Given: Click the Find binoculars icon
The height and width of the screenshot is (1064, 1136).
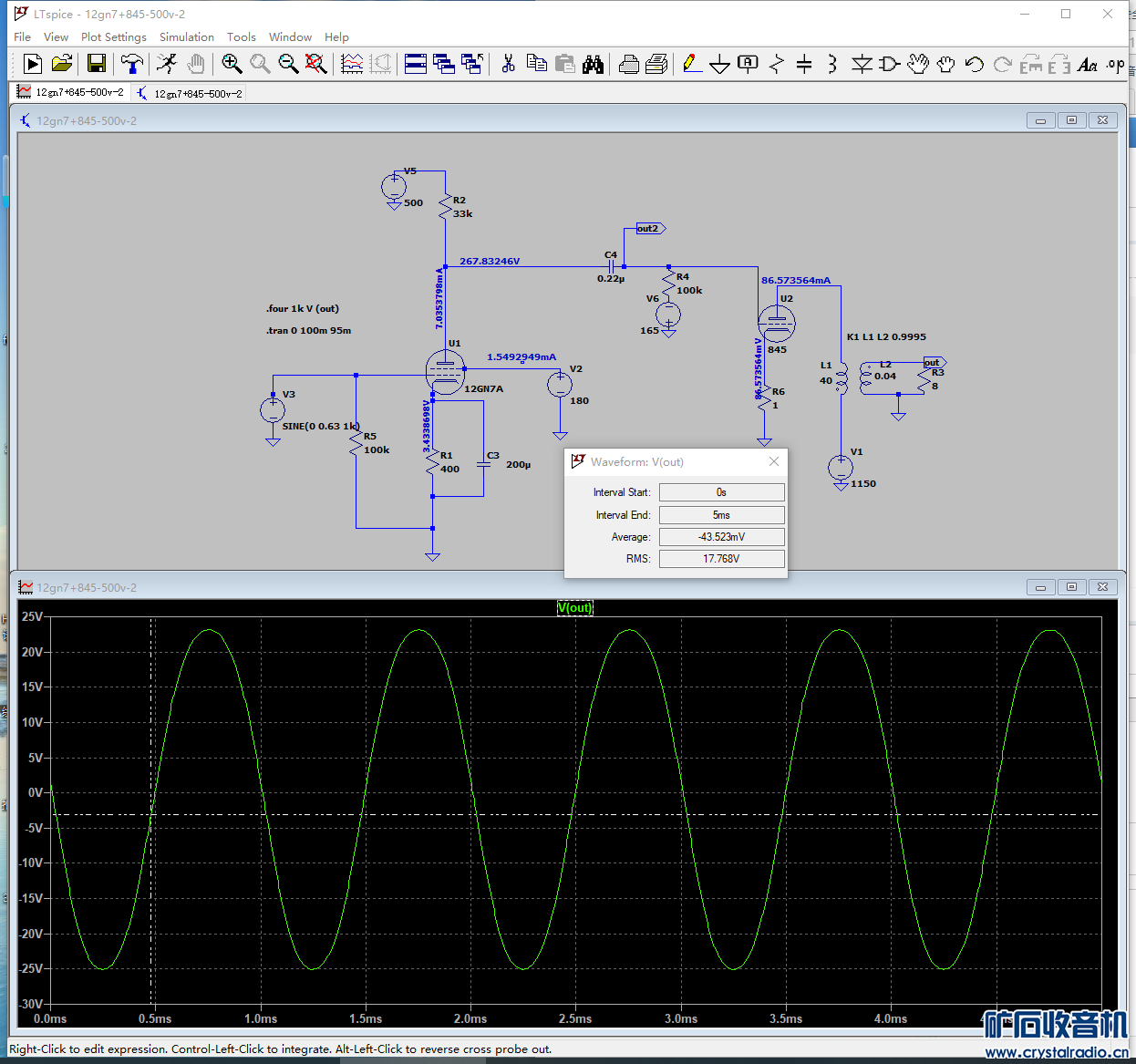Looking at the screenshot, I should tap(593, 64).
